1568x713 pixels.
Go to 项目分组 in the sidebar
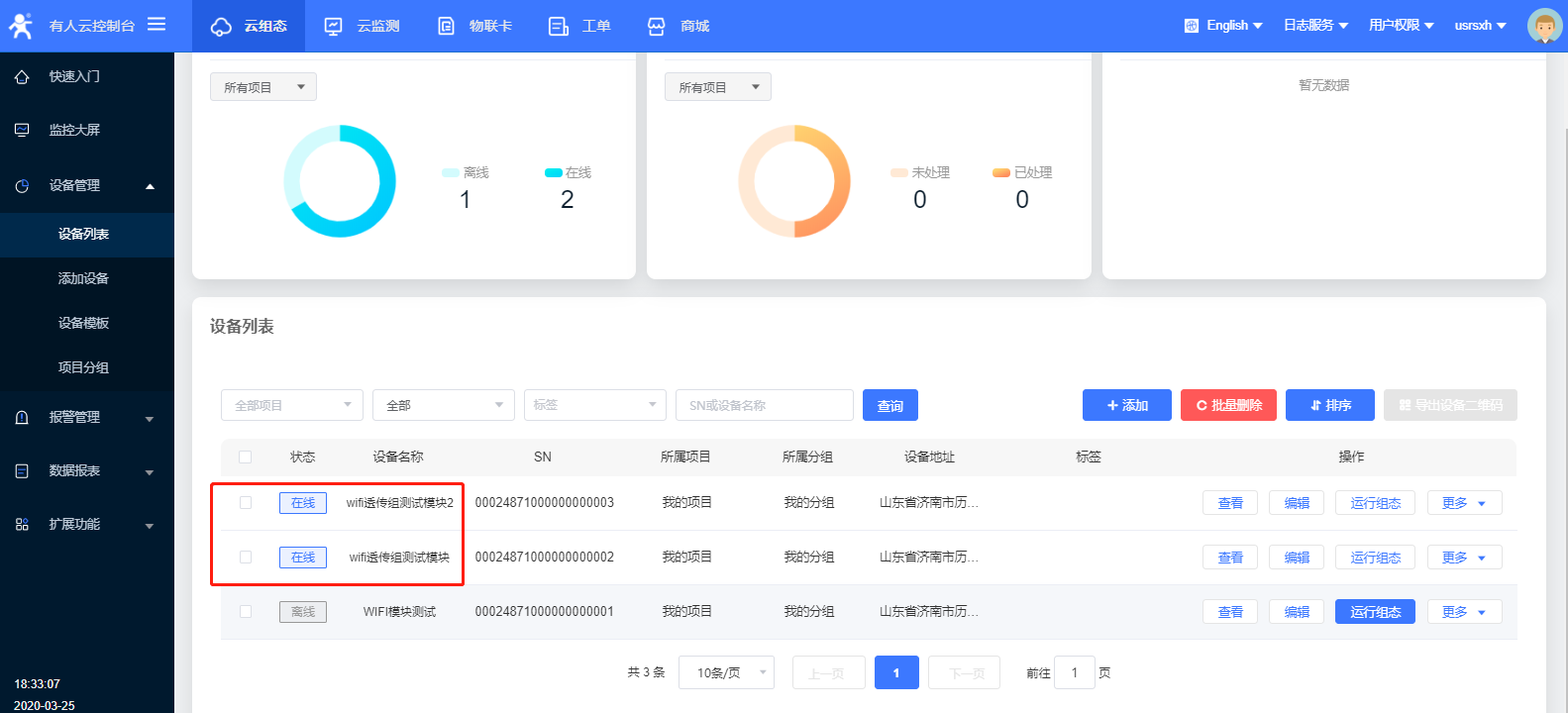tap(83, 367)
